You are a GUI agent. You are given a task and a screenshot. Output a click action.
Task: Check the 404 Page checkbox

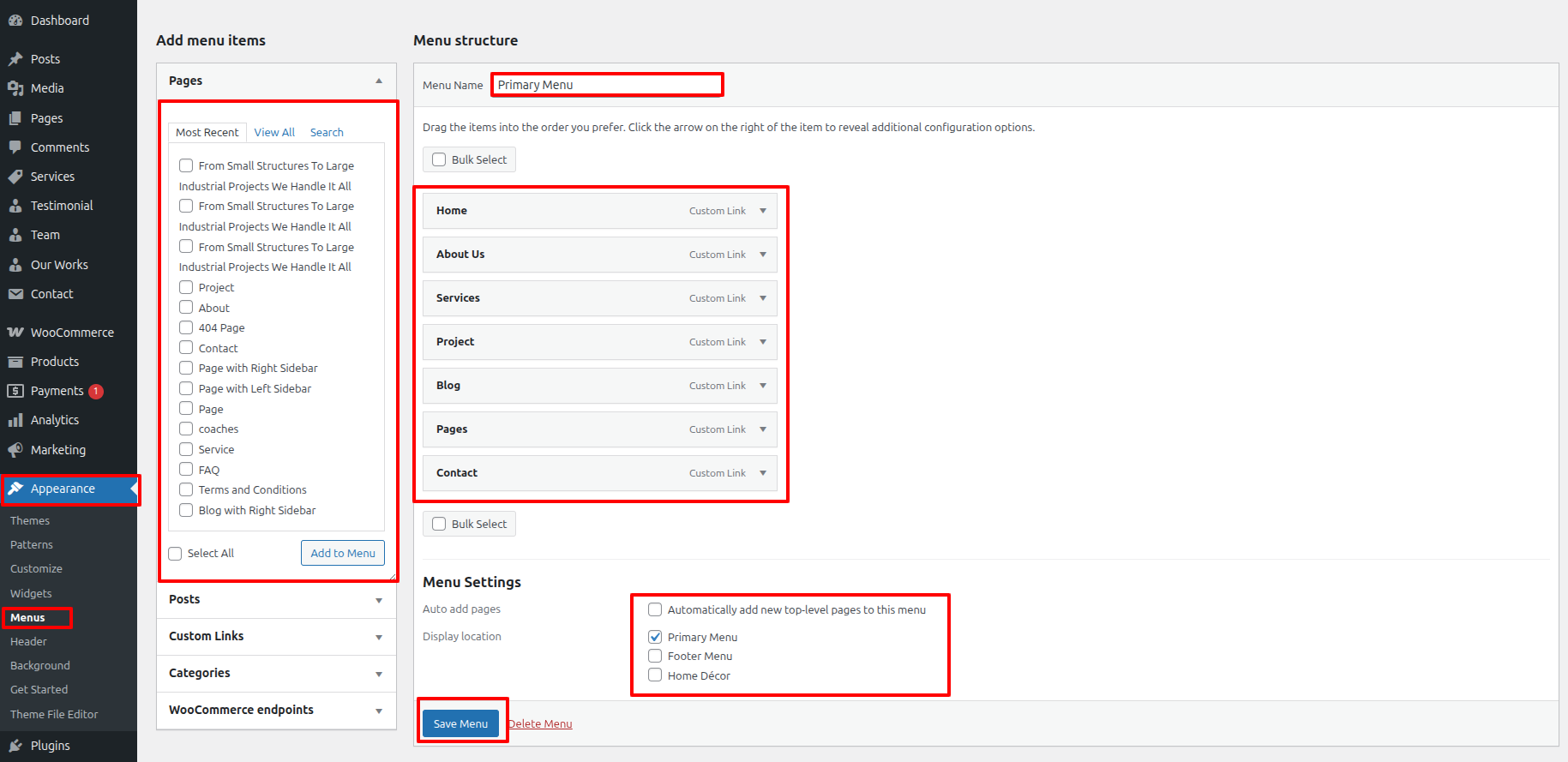[186, 327]
